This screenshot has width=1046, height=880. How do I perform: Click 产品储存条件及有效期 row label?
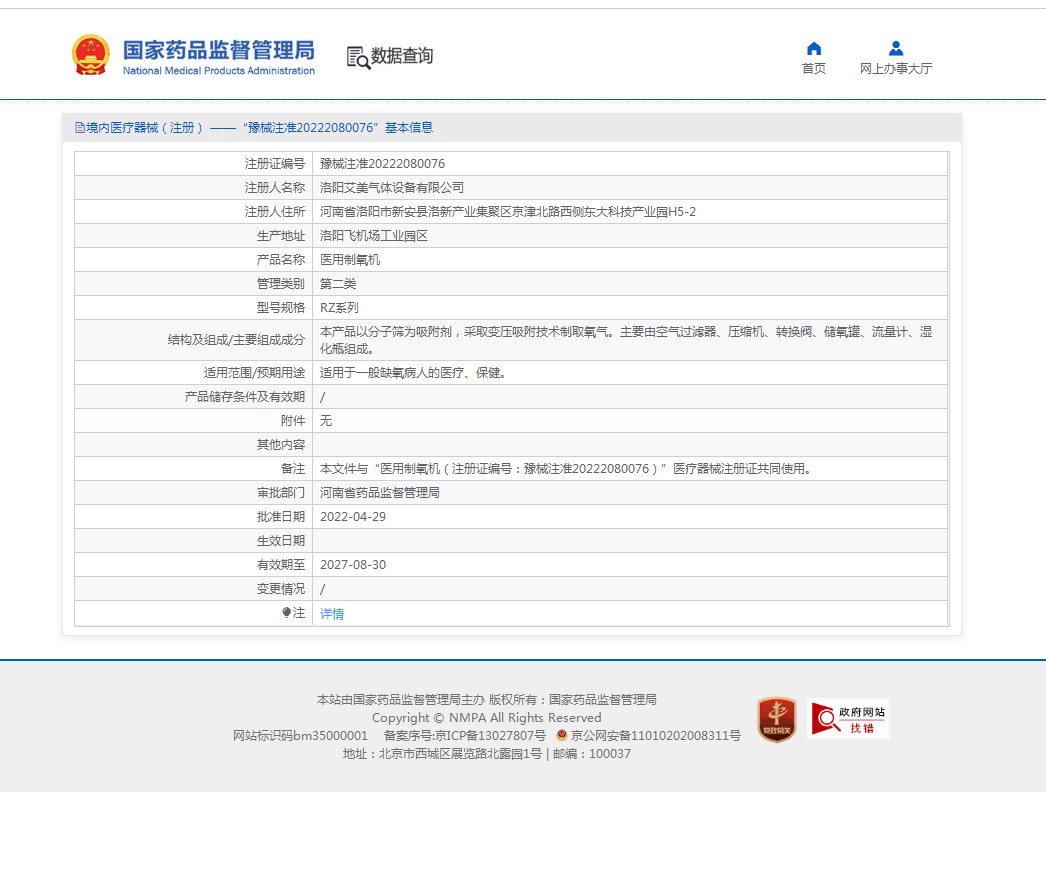pos(245,396)
